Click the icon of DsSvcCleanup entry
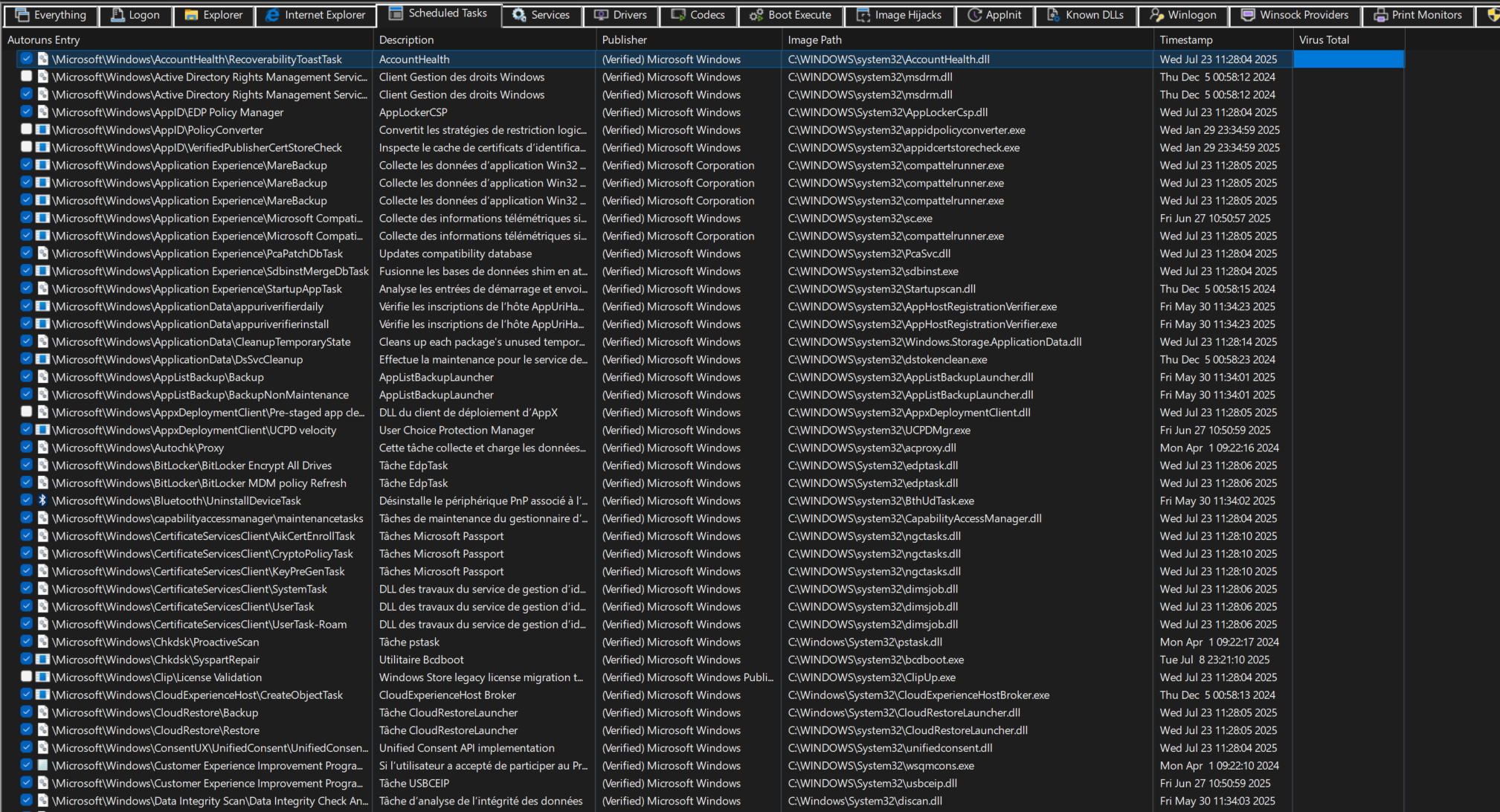Image resolution: width=1500 pixels, height=812 pixels. [x=42, y=359]
